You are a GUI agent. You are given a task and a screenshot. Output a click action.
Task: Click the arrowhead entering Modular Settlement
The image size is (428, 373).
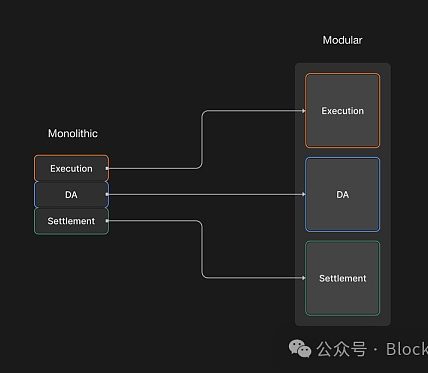[304, 278]
